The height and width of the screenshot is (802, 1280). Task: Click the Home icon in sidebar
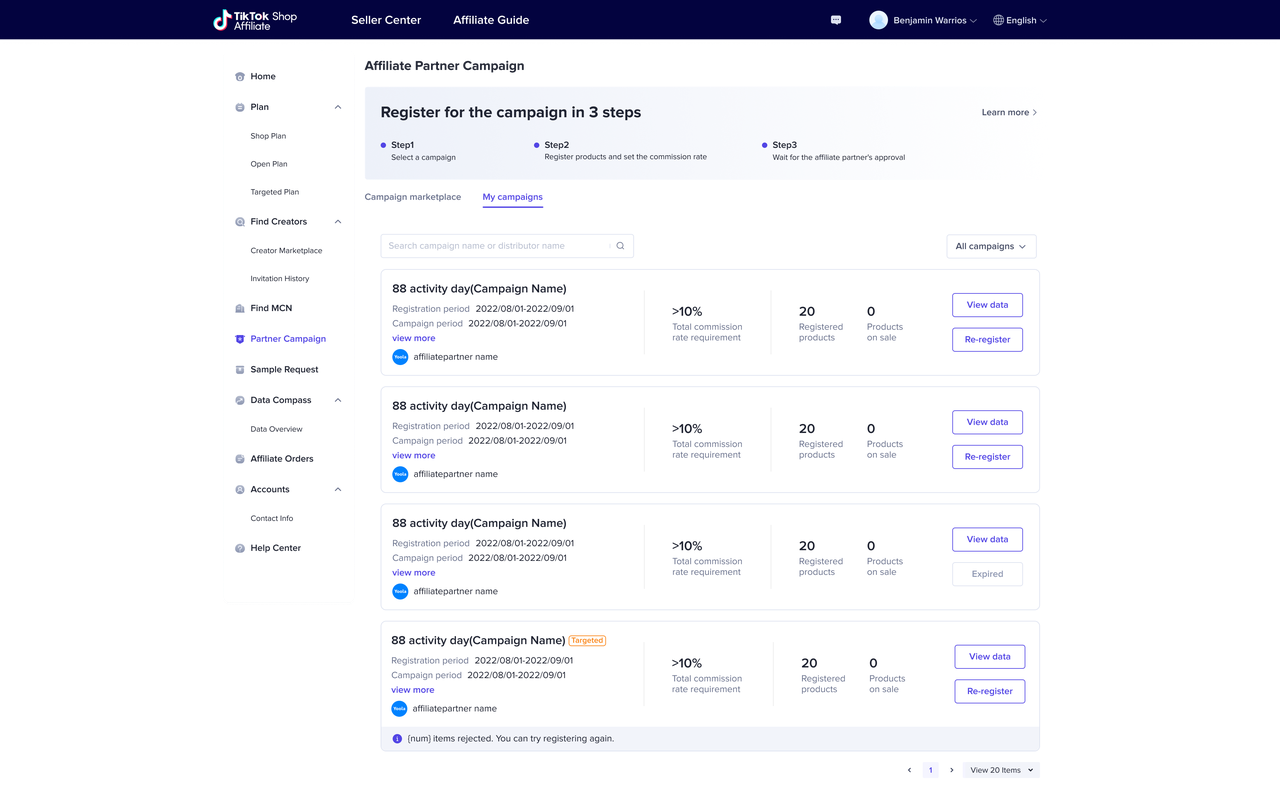coord(240,77)
